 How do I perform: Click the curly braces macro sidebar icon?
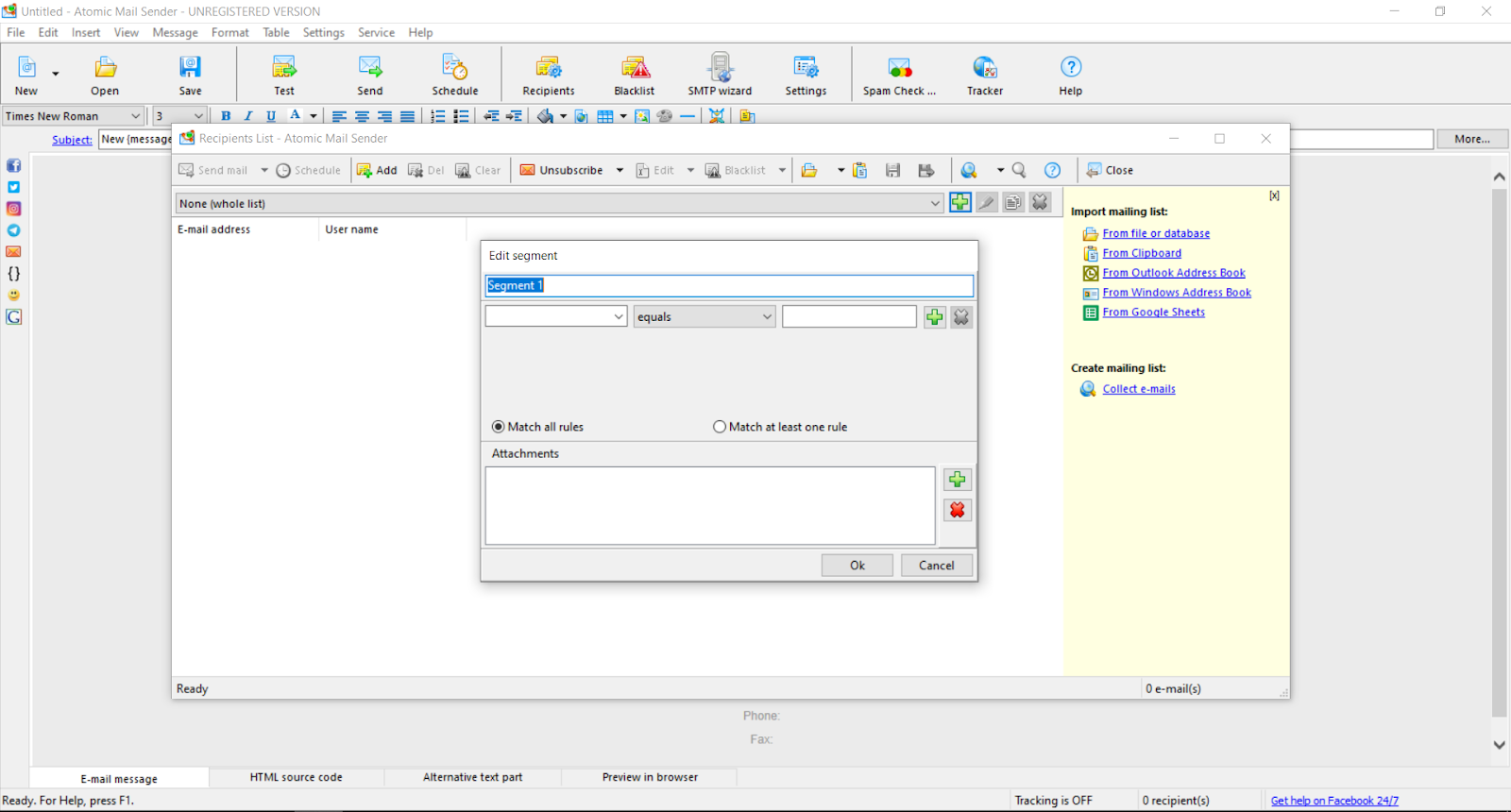click(14, 274)
